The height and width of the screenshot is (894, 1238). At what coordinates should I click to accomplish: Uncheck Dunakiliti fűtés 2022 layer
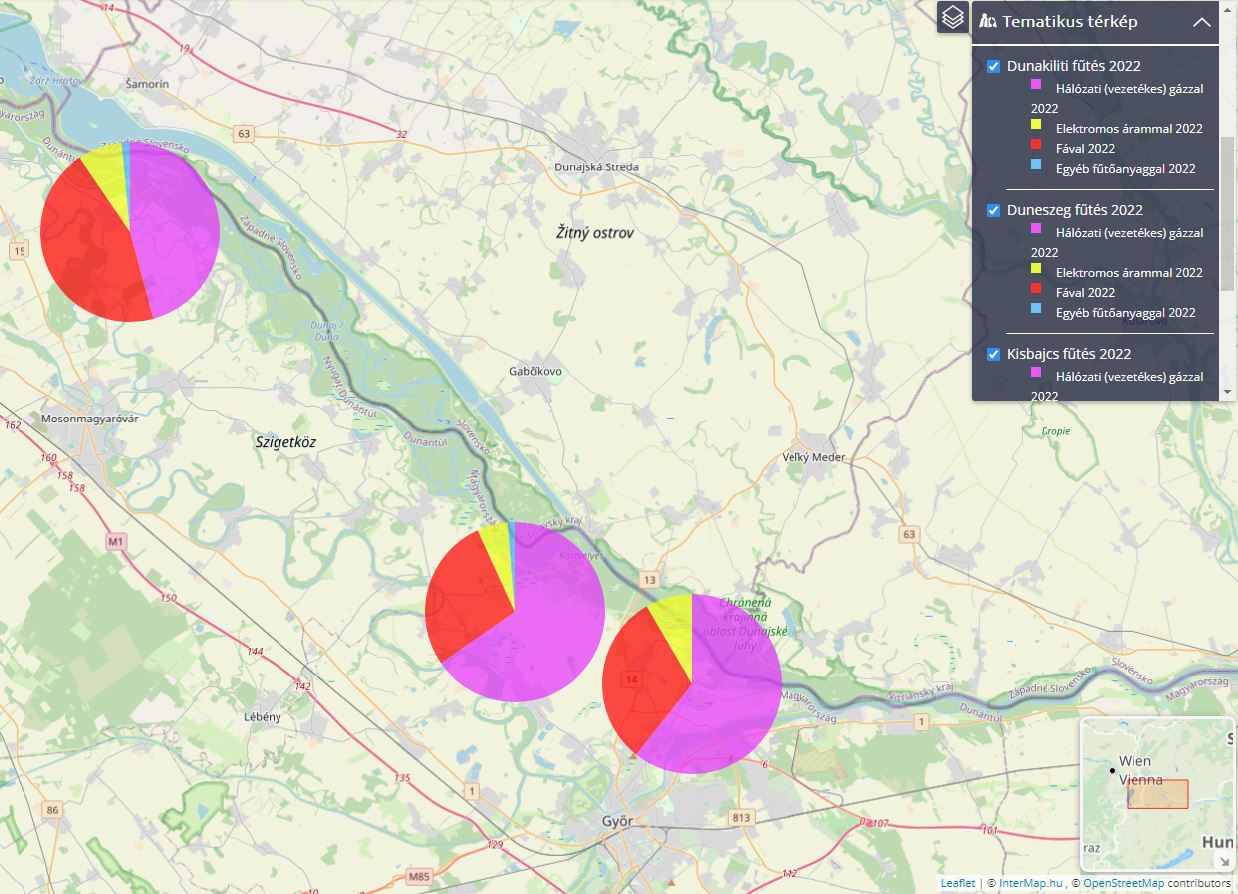pyautogui.click(x=994, y=67)
